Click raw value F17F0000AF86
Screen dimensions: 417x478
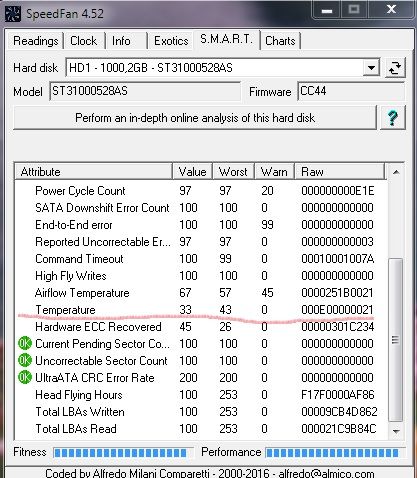(338, 395)
